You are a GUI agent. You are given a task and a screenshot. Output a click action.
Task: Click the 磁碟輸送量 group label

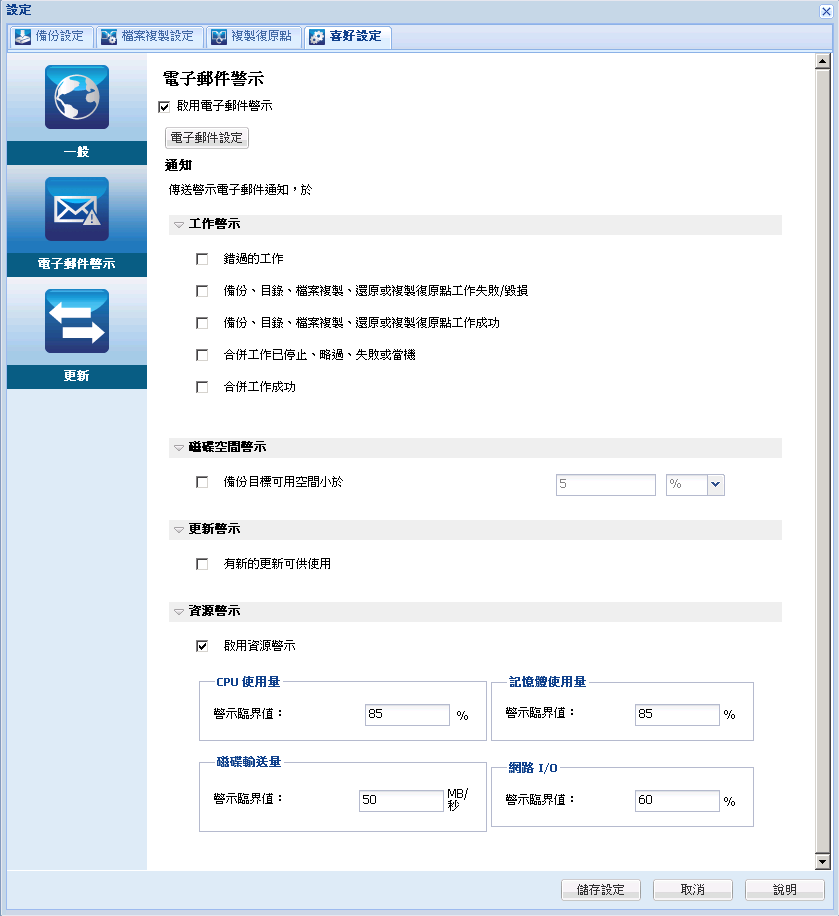tap(249, 762)
